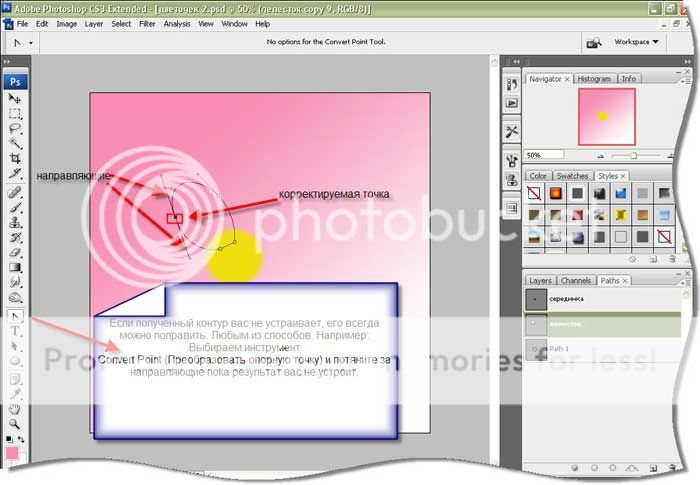Select the Zoom magnifier tool
The height and width of the screenshot is (485, 700).
click(x=15, y=423)
